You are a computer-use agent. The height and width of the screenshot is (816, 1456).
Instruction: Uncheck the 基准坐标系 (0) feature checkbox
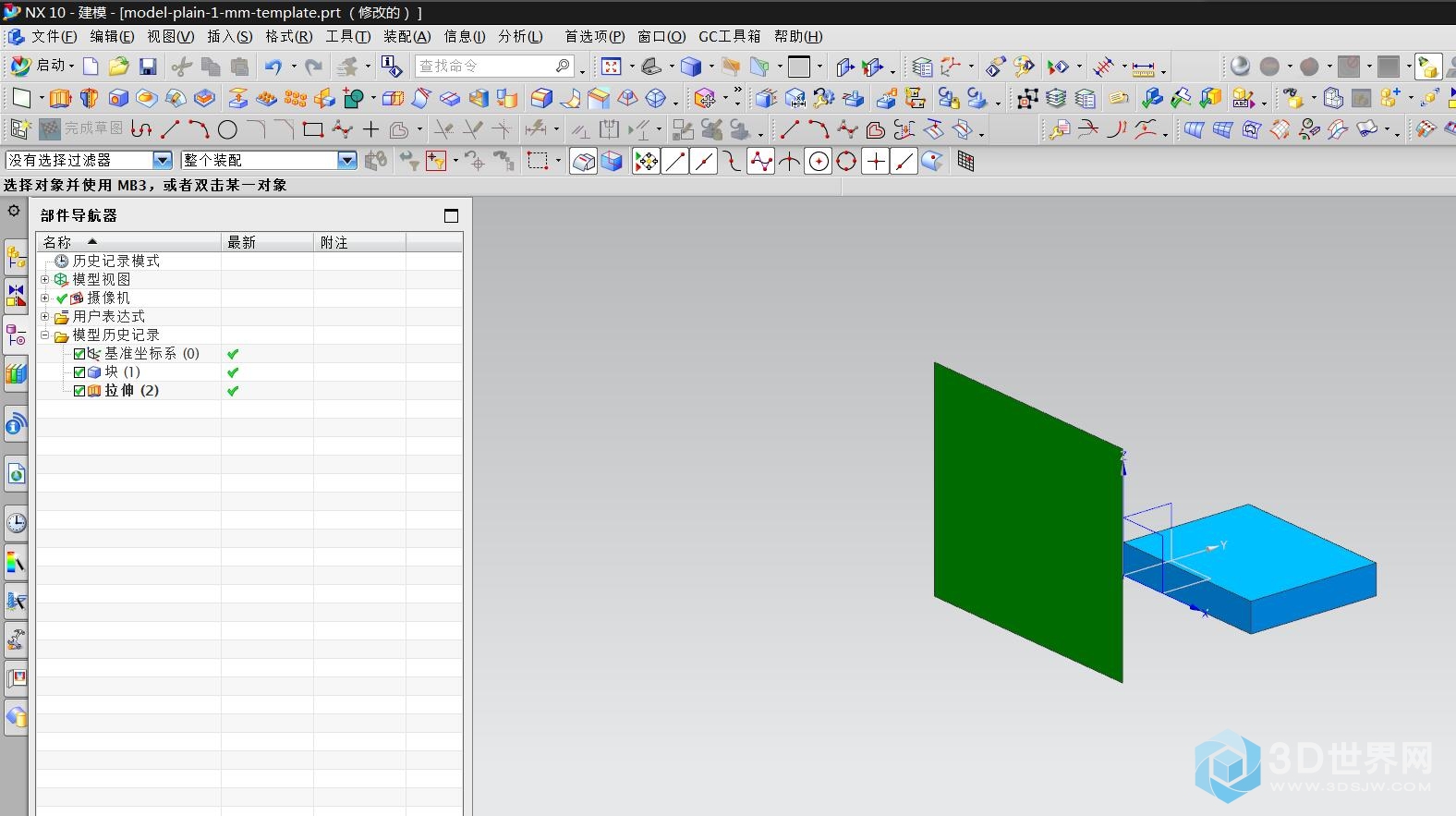click(79, 354)
